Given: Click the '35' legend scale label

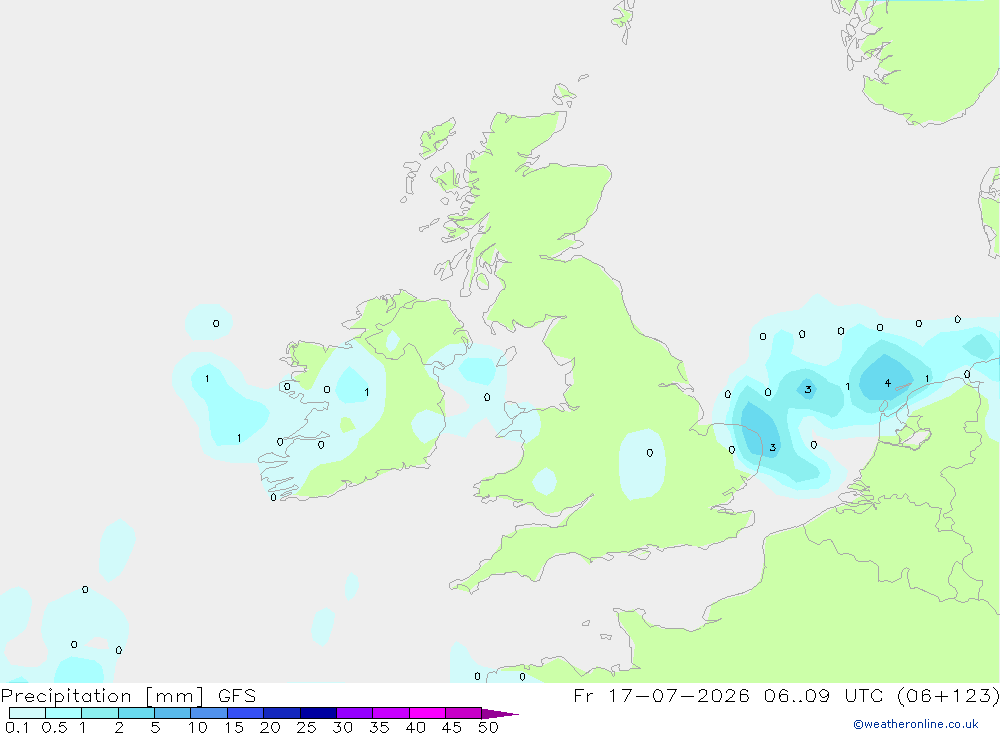Looking at the screenshot, I should [379, 727].
